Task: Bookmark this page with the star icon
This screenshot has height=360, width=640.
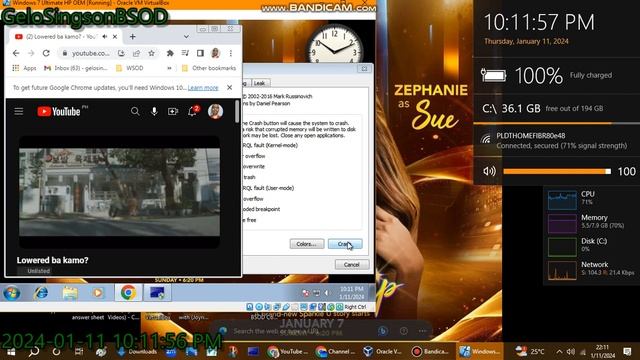Action: tap(151, 53)
